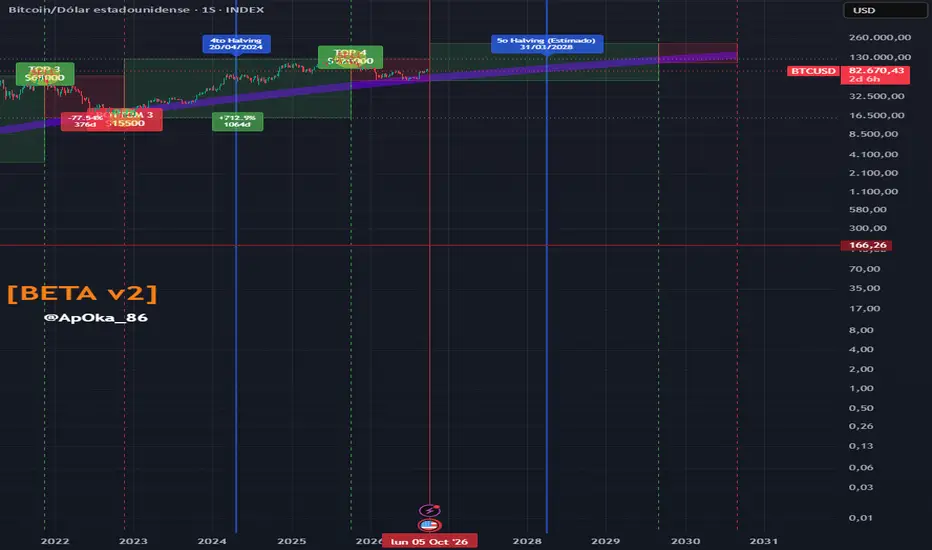Image resolution: width=932 pixels, height=550 pixels.
Task: Click 580,00 on the price scale
Action: pyautogui.click(x=868, y=209)
